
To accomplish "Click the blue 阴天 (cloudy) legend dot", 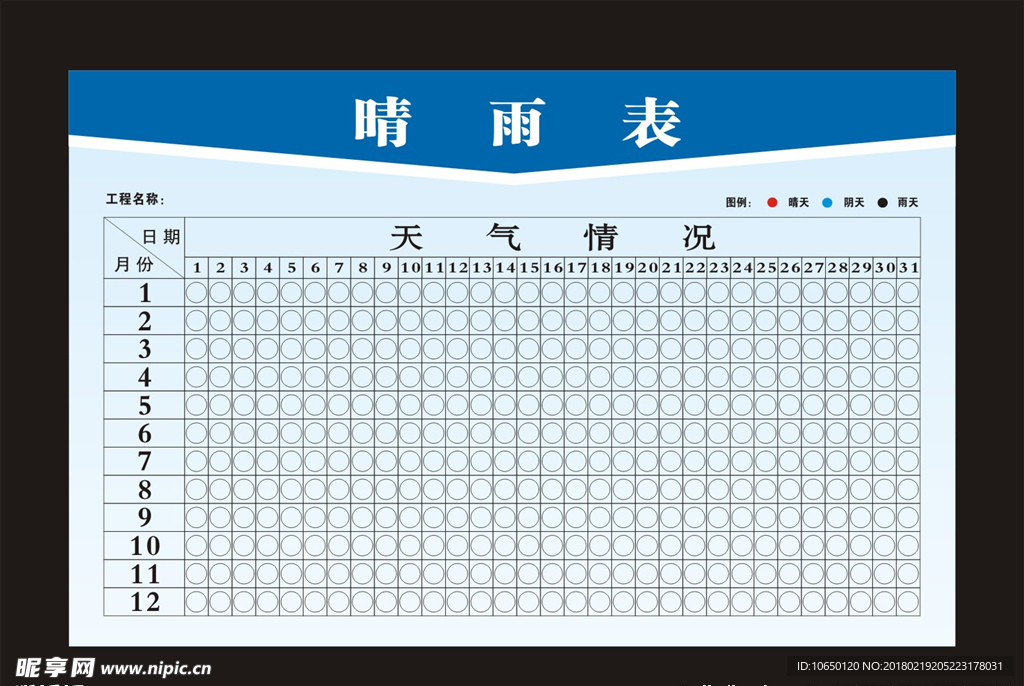I will (x=825, y=201).
